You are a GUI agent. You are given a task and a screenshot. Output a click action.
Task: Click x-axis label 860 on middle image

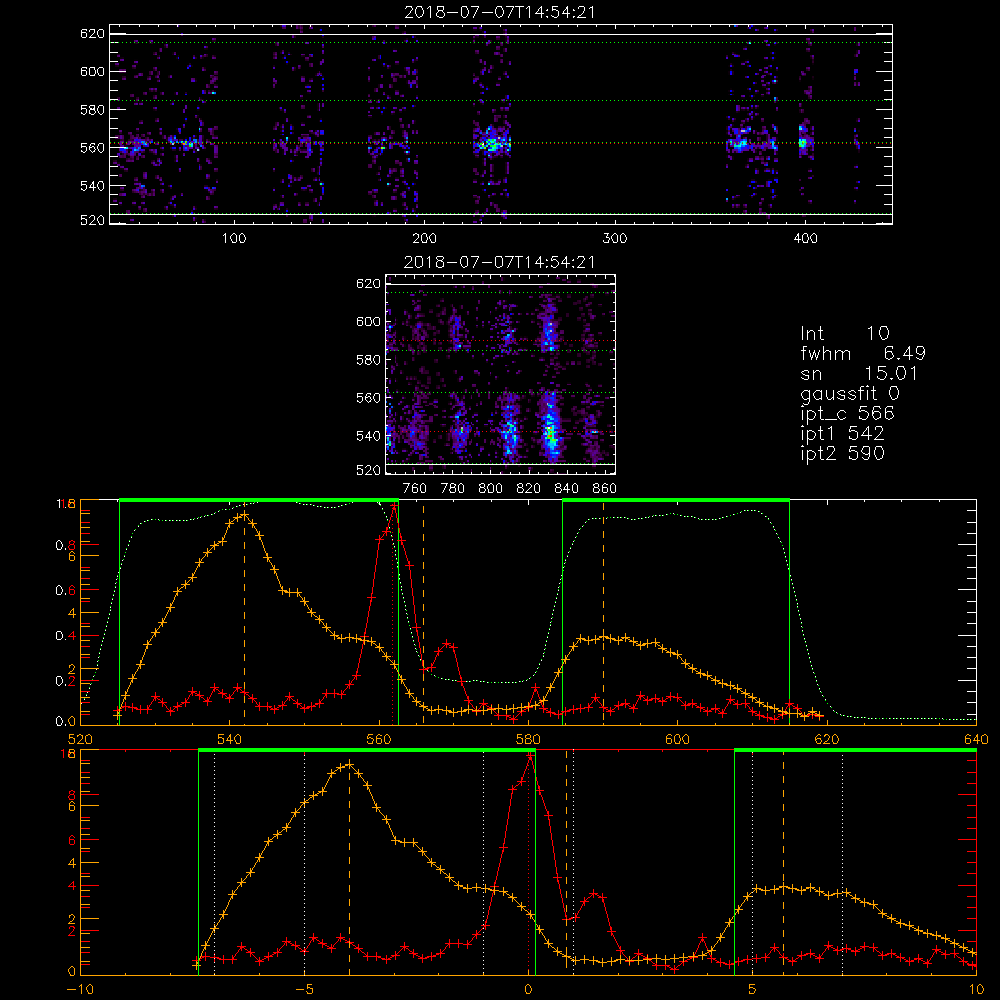604,489
